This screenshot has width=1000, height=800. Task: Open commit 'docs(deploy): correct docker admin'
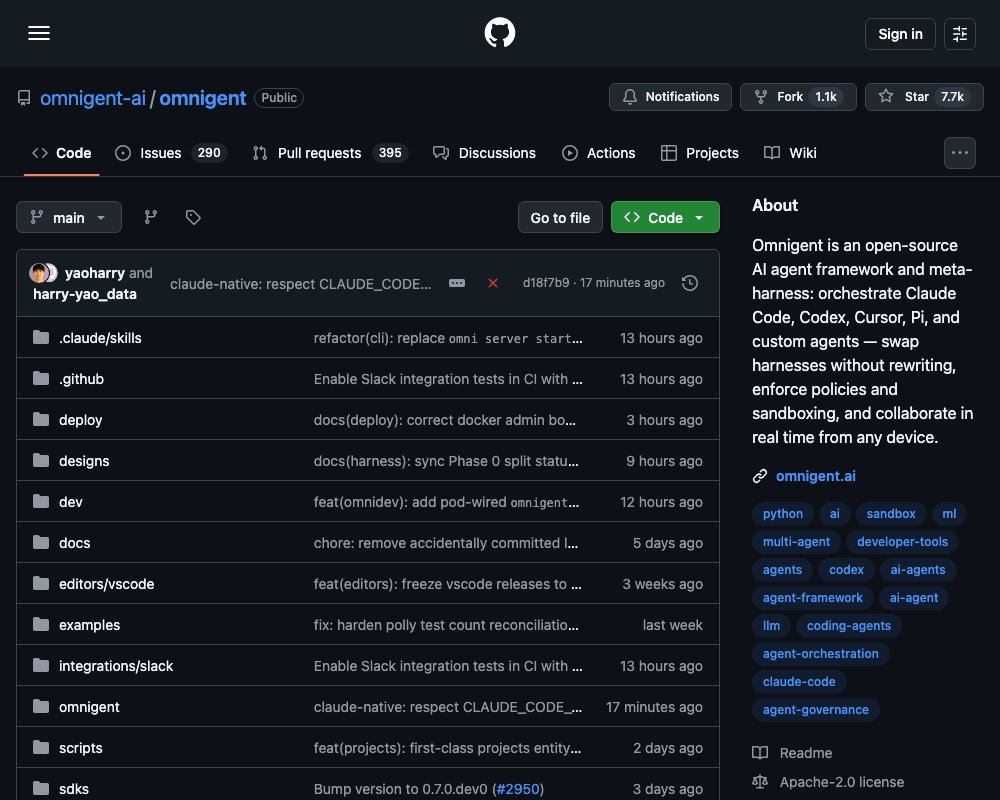point(445,420)
